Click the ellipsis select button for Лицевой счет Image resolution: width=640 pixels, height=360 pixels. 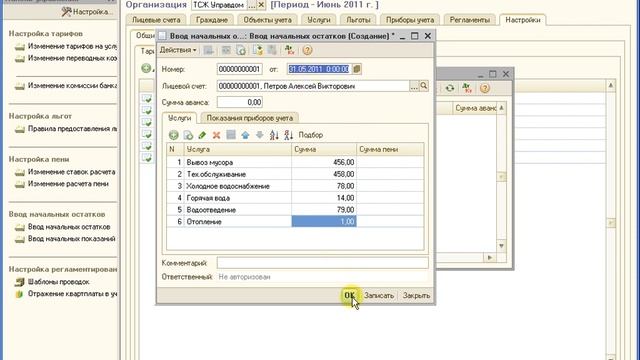(x=414, y=86)
